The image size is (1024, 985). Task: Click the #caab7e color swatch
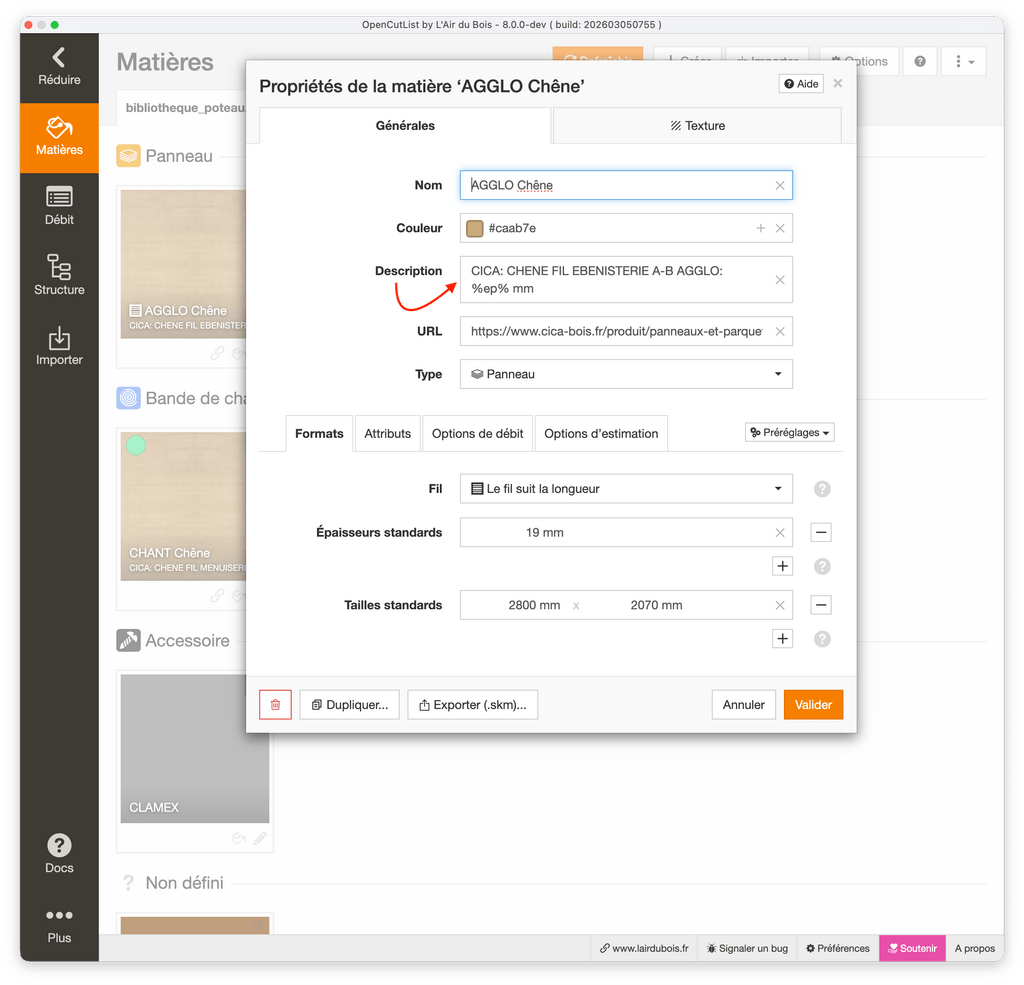475,229
